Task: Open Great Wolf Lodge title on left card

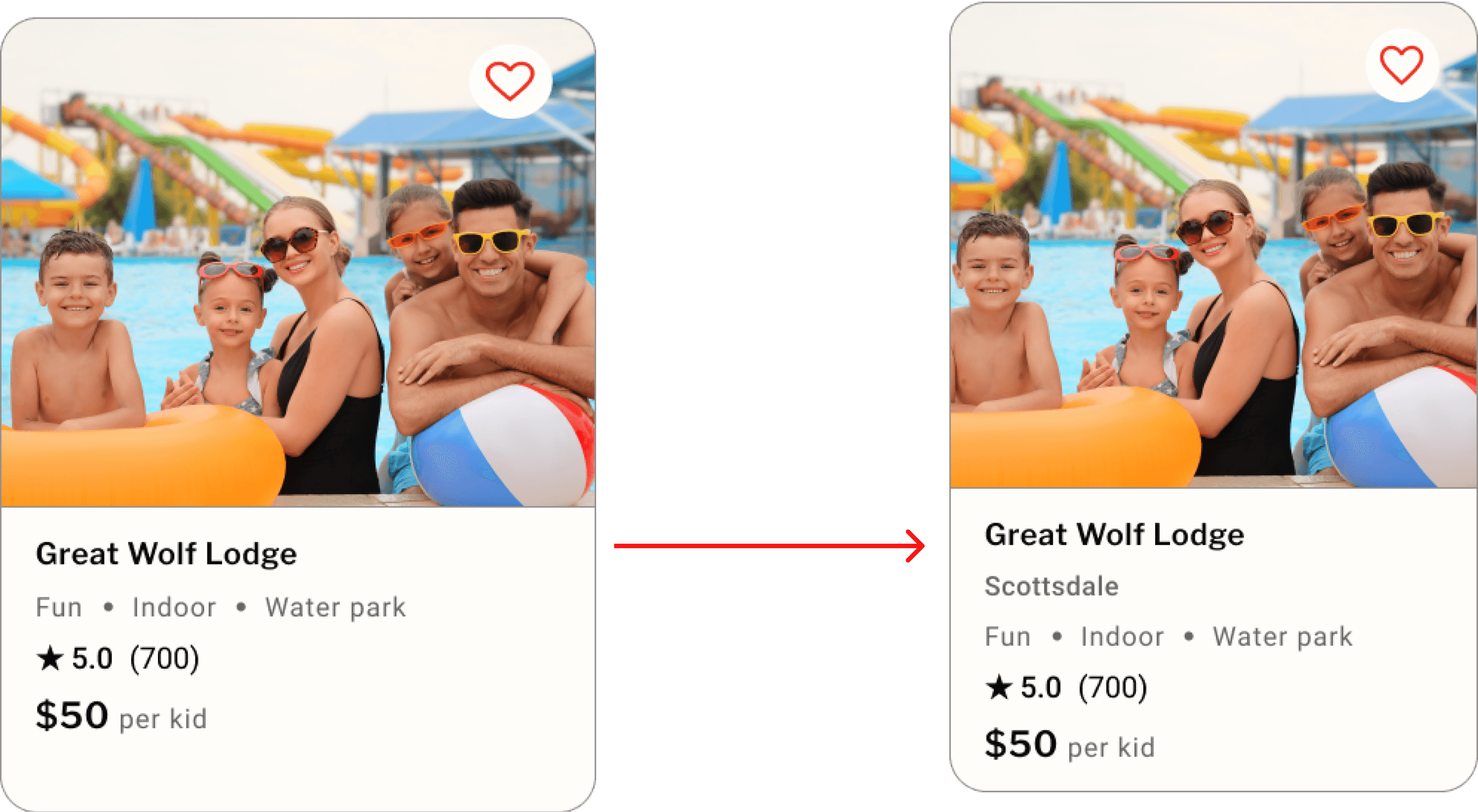Action: pyautogui.click(x=166, y=554)
